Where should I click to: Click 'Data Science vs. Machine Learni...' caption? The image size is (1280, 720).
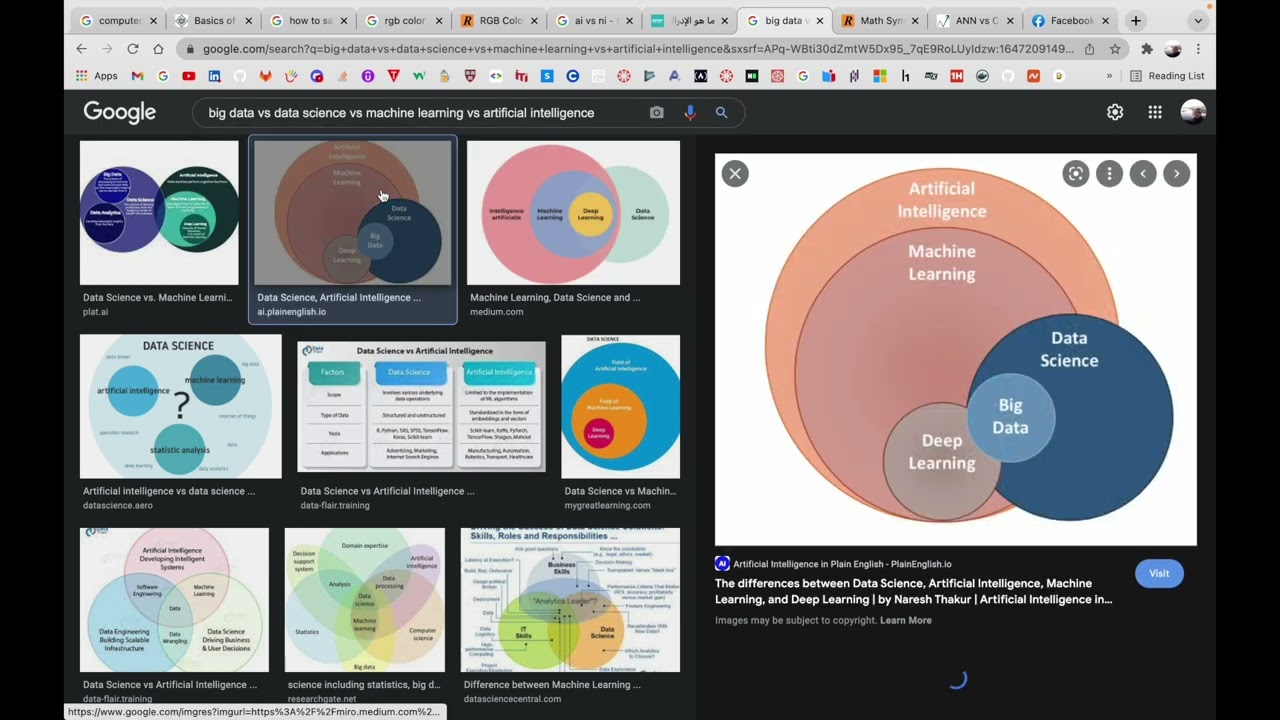coord(157,297)
